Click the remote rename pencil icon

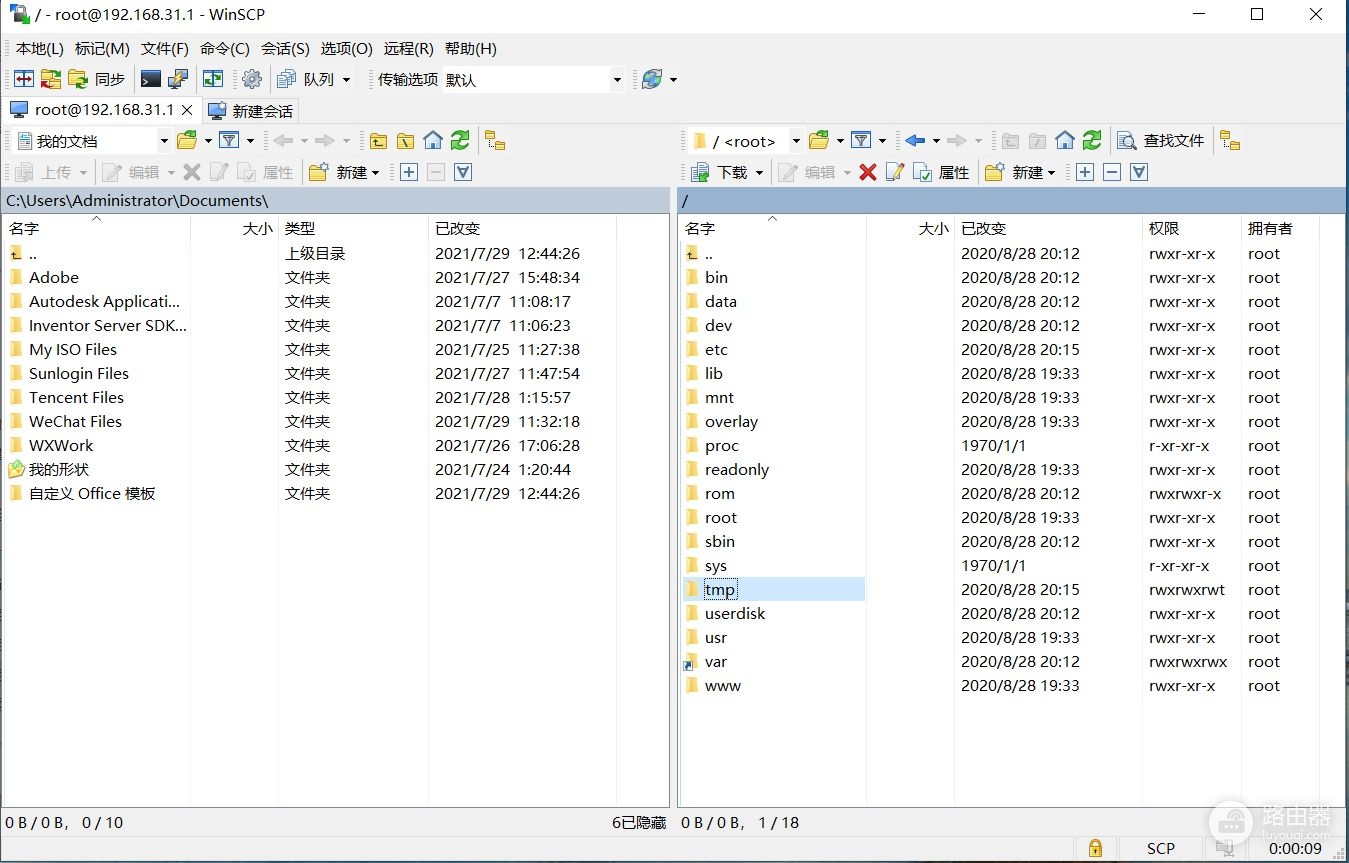895,172
